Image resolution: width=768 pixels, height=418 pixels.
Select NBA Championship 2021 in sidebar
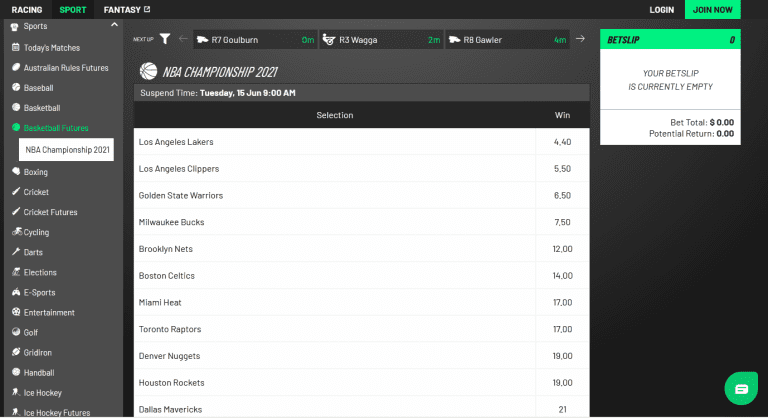[67, 150]
